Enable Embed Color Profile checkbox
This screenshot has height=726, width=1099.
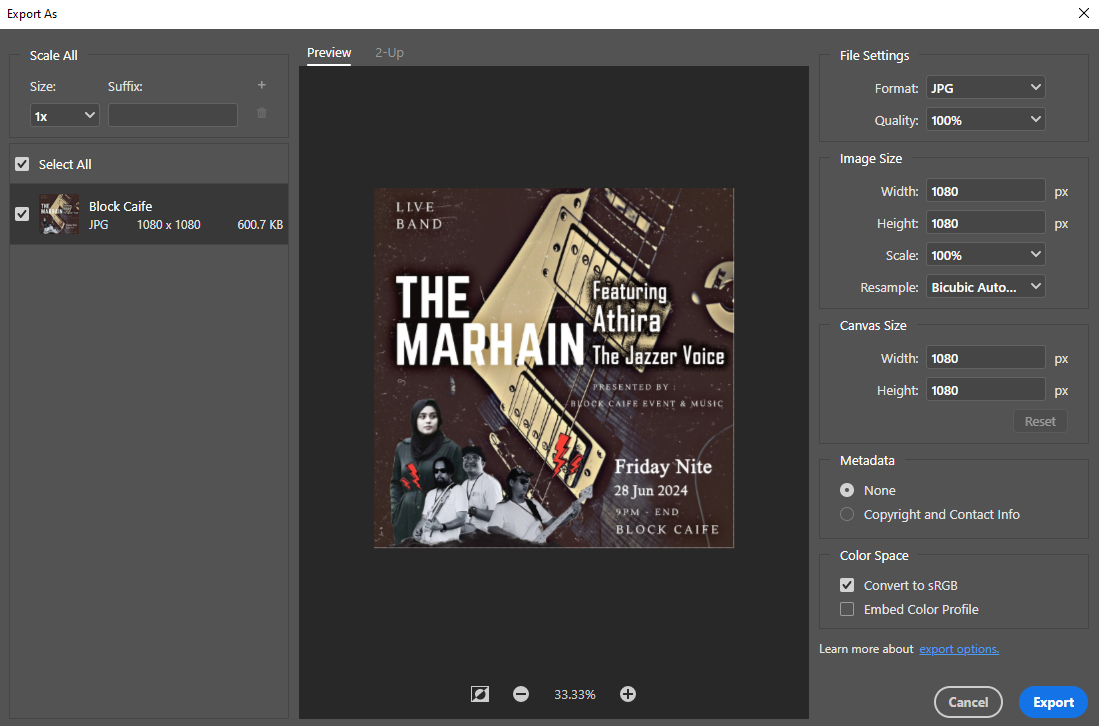click(847, 609)
